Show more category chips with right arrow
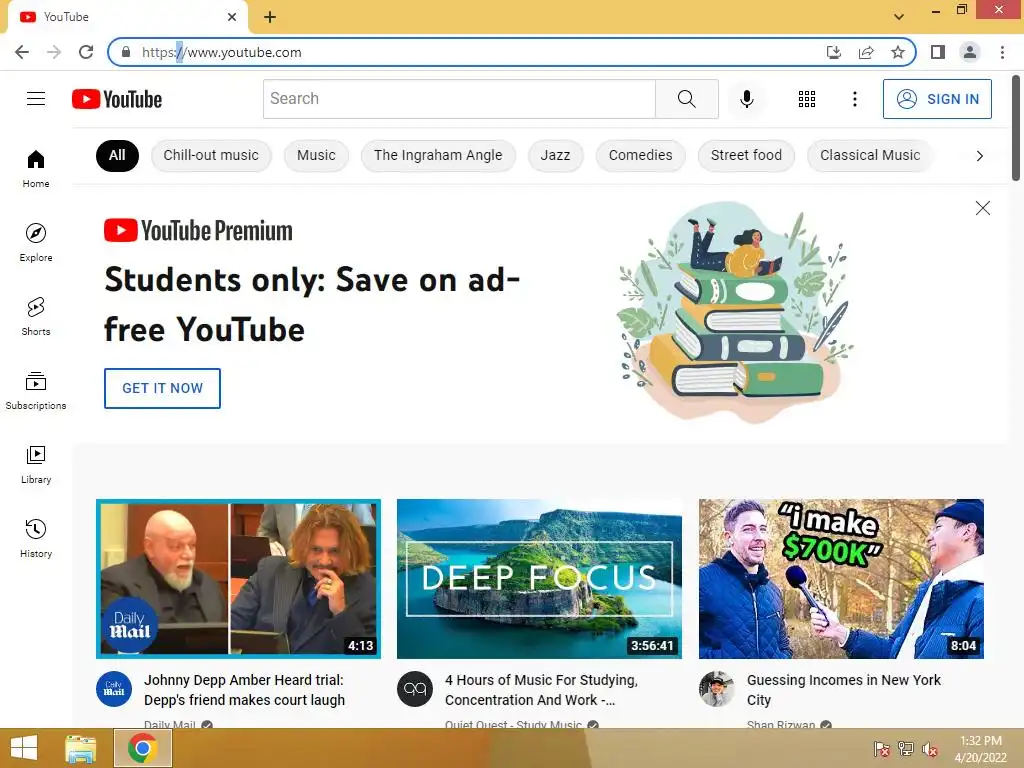Viewport: 1024px width, 768px height. 979,156
